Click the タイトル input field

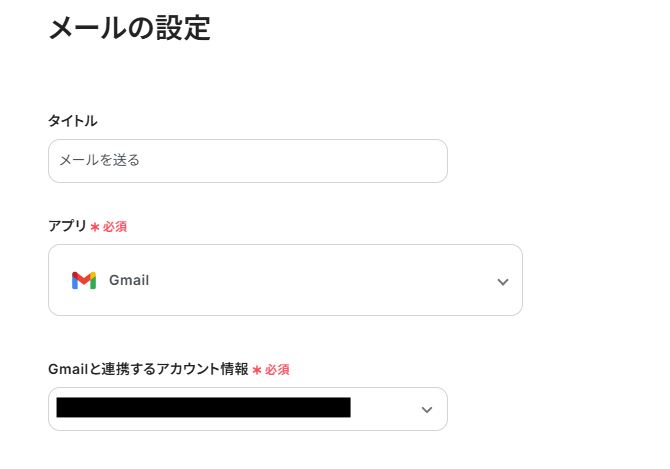(247, 161)
